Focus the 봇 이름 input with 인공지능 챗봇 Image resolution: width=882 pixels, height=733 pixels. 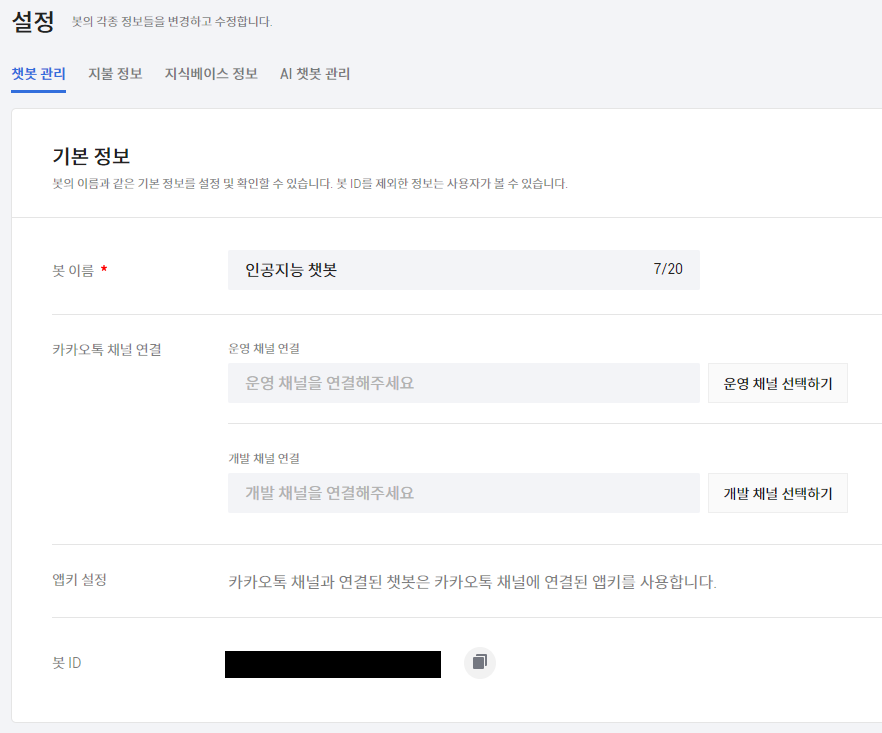point(464,270)
